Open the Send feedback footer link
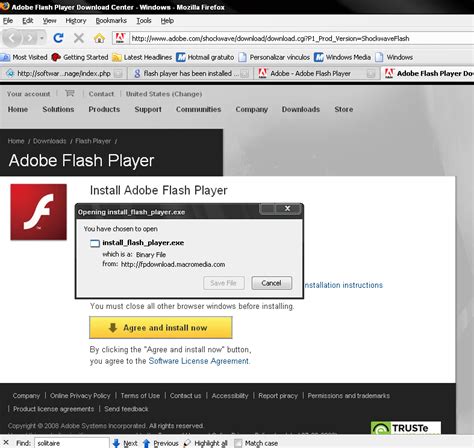The width and height of the screenshot is (474, 448). (x=126, y=409)
